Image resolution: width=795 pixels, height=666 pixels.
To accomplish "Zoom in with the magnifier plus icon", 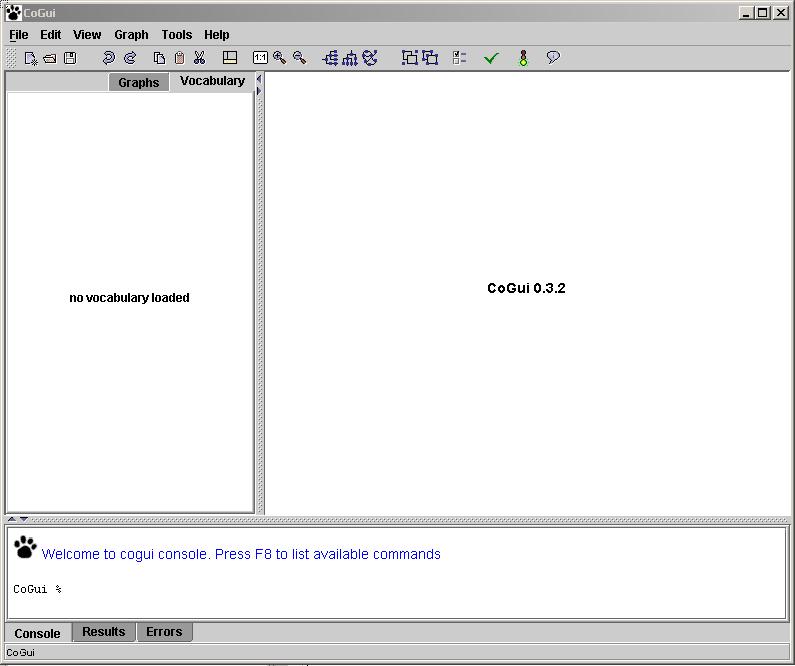I will pos(279,58).
